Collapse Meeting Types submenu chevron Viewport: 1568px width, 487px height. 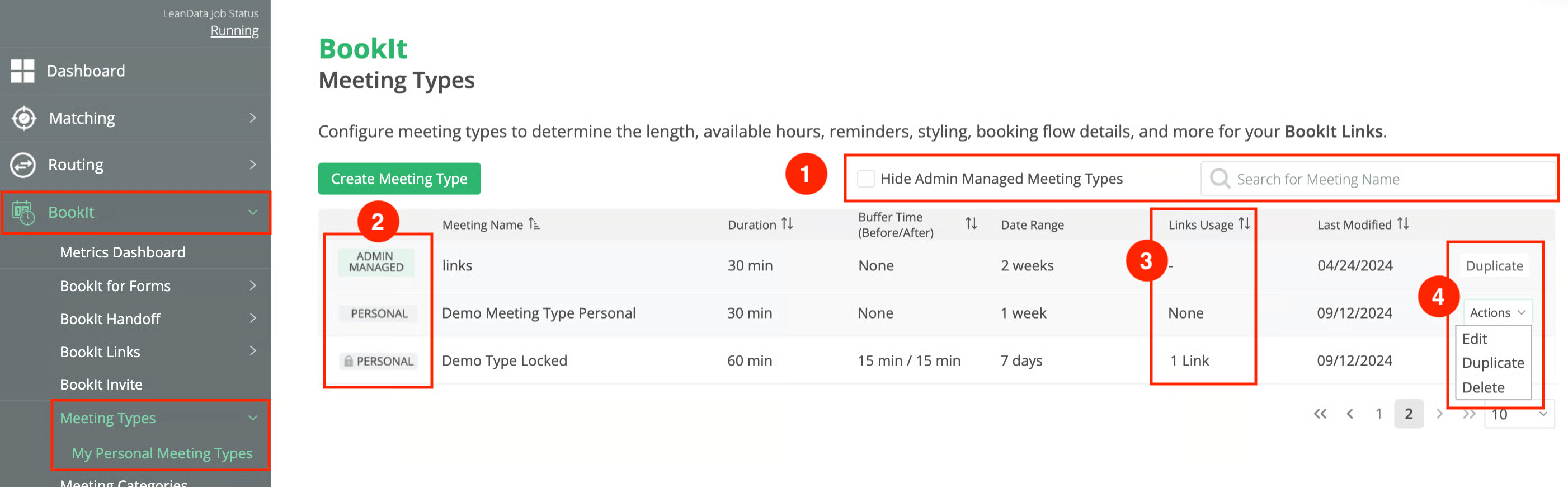(x=253, y=418)
